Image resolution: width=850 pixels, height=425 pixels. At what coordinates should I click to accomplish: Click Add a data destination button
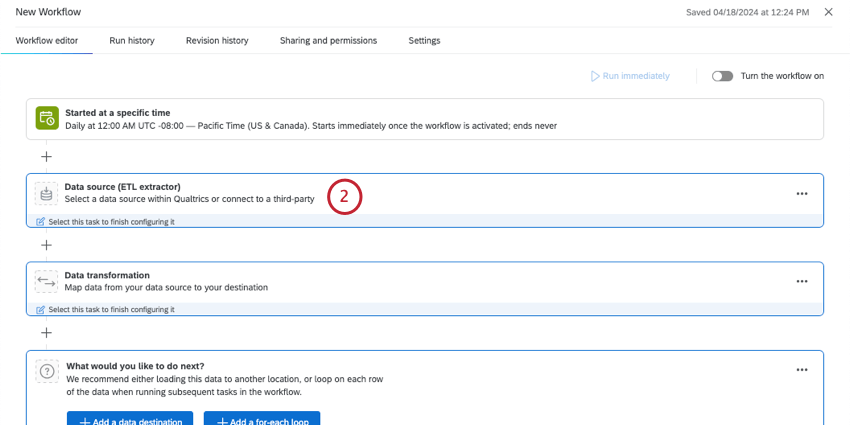pyautogui.click(x=130, y=419)
